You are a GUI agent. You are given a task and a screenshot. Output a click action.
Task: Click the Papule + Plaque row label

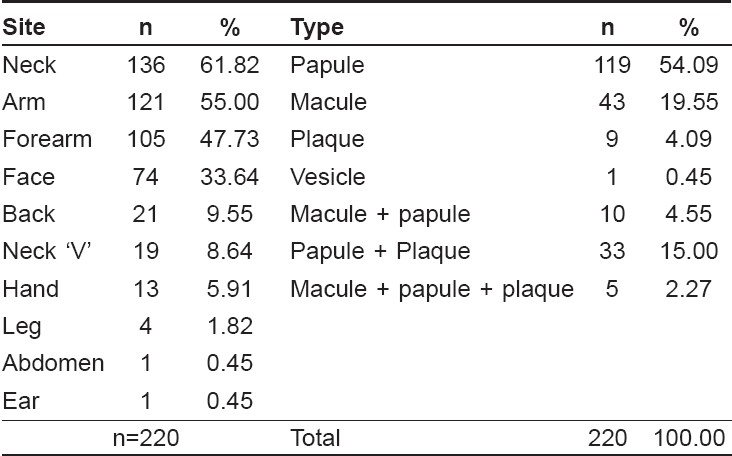click(380, 253)
